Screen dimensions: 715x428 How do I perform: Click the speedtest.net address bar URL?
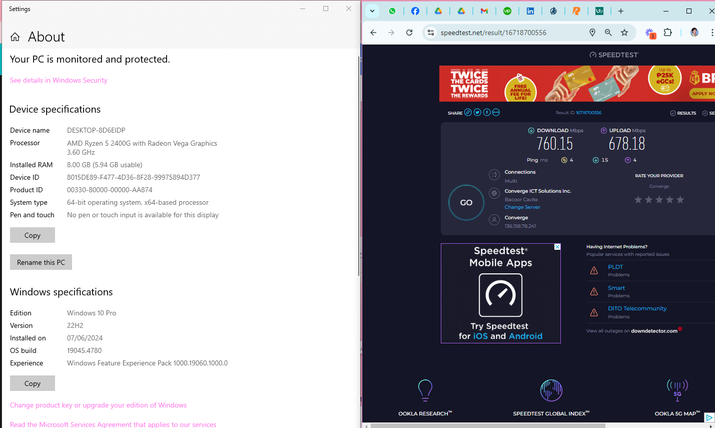[493, 33]
